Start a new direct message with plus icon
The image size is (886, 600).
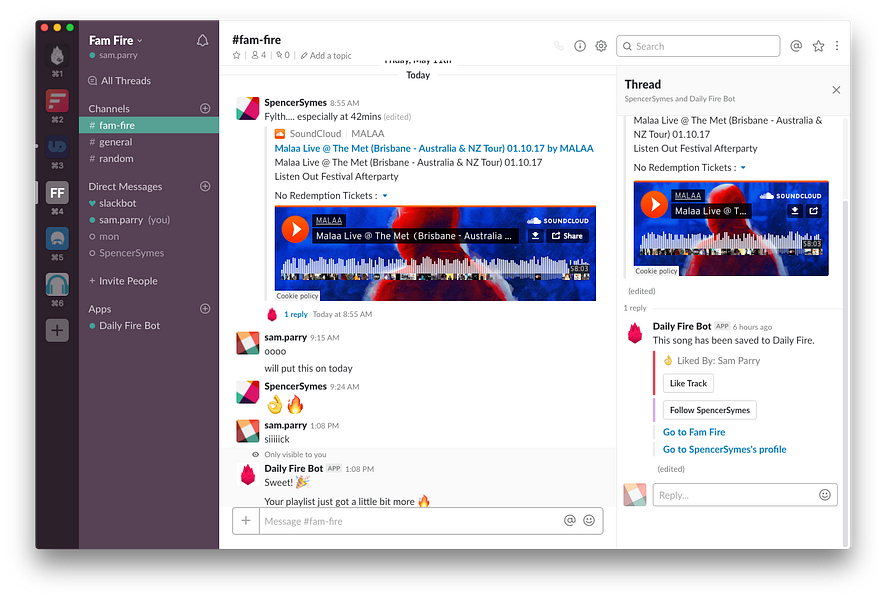click(205, 186)
